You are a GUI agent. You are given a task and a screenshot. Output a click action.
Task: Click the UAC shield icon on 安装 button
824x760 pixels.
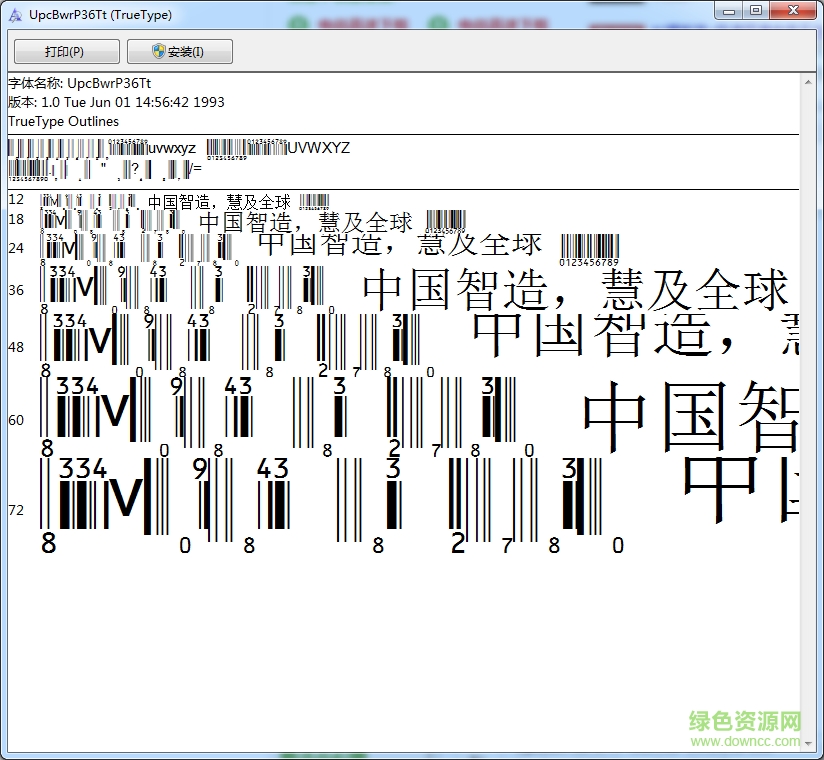coord(158,51)
